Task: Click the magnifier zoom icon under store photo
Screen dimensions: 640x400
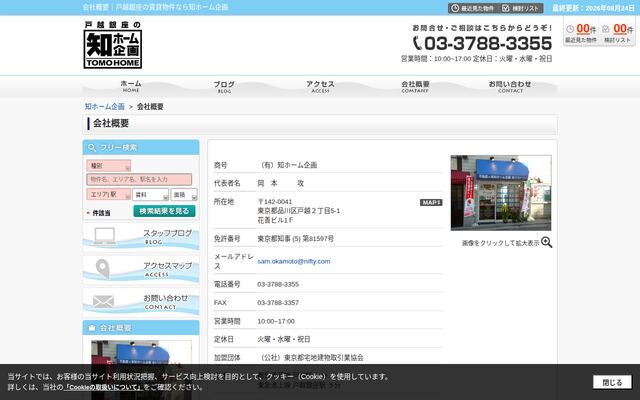Action: [x=547, y=242]
